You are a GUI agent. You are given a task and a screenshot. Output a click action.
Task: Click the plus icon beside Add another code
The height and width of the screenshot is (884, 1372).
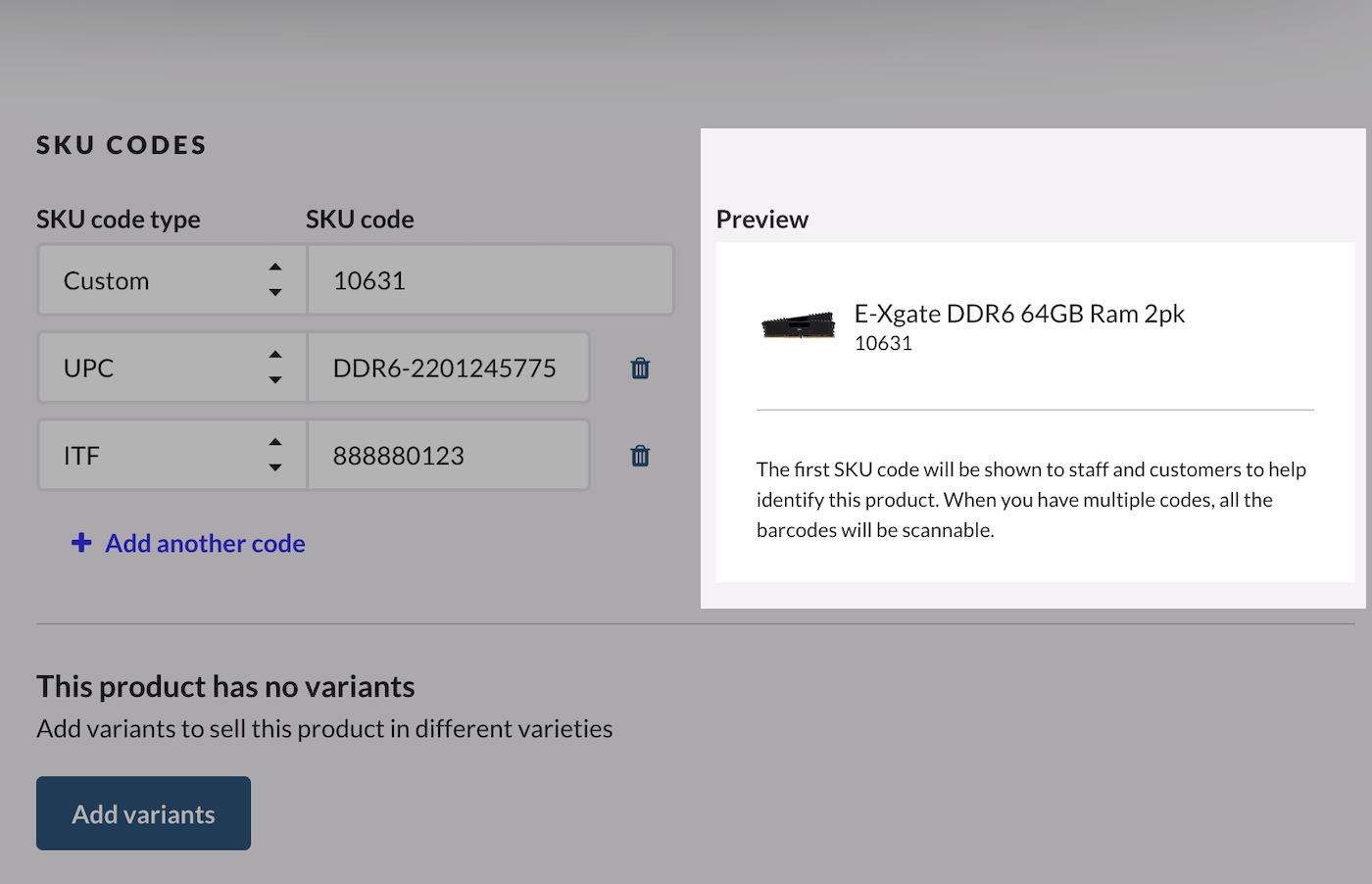[81, 543]
